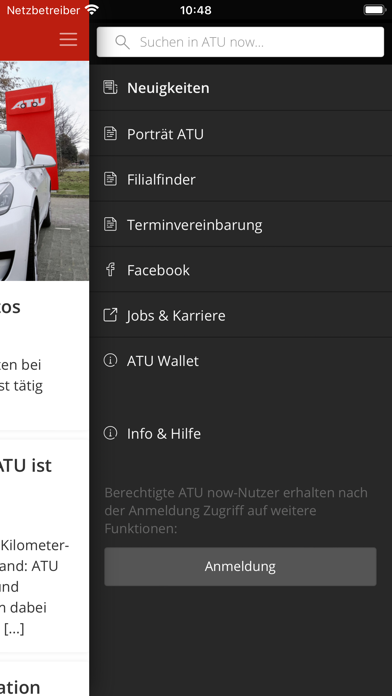
Task: Tap the WiFi status icon
Action: tap(92, 10)
